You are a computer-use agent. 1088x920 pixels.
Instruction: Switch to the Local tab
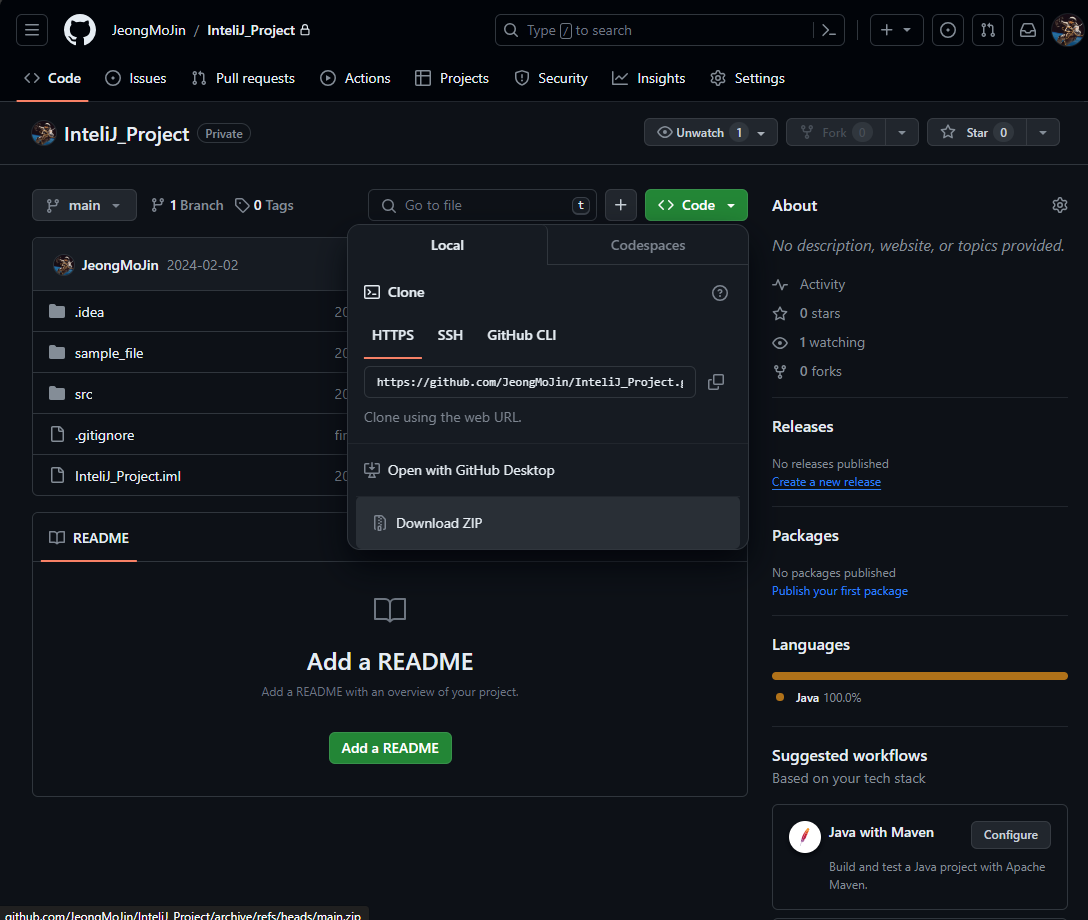447,245
